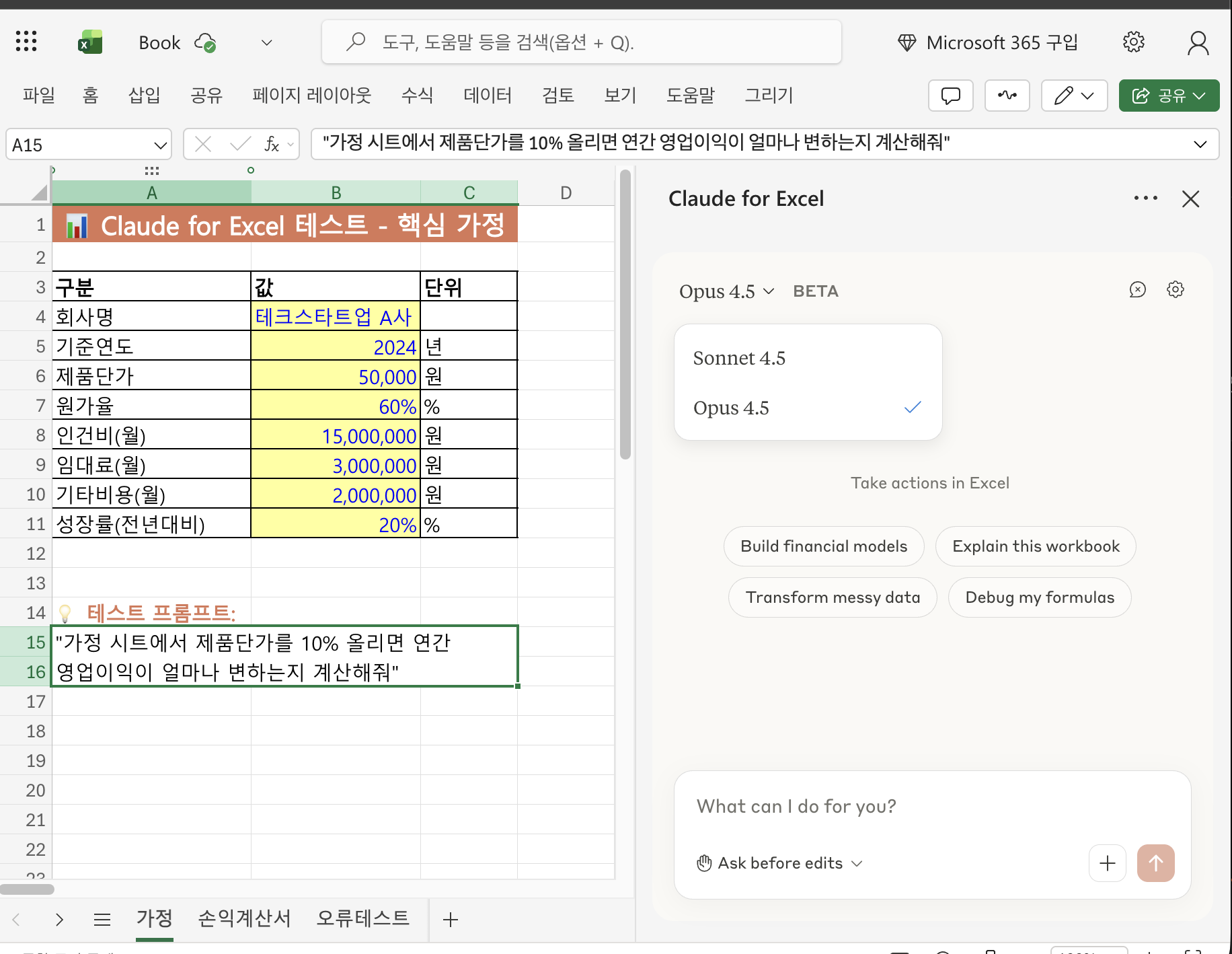Click the Debug my formulas suggestion
This screenshot has width=1232, height=954.
click(x=1040, y=597)
